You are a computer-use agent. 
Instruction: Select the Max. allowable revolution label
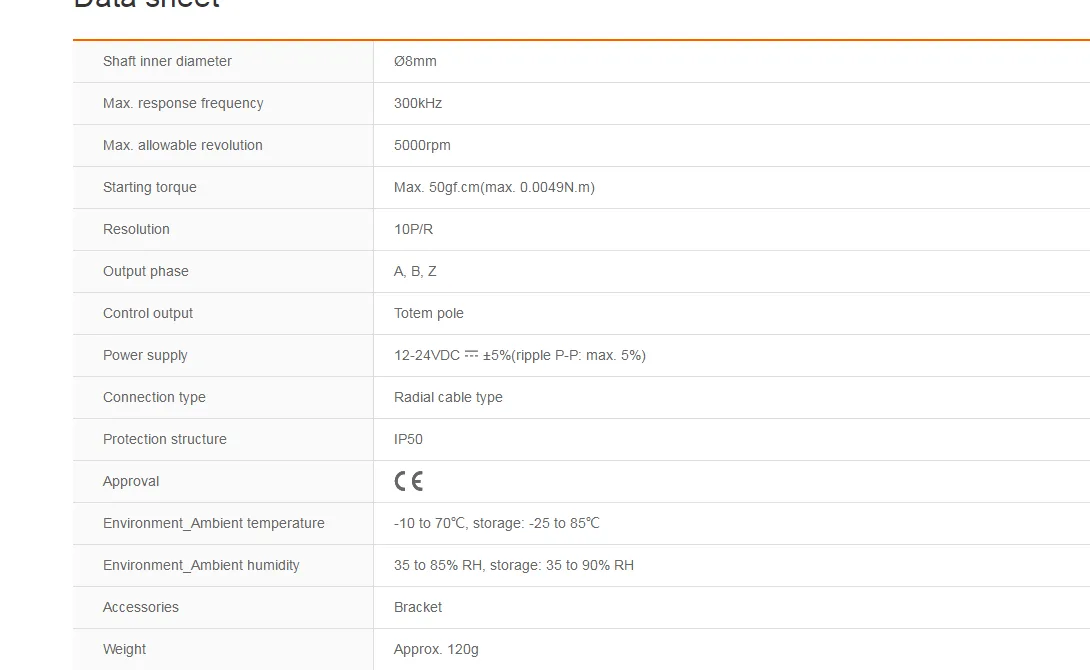pos(183,145)
